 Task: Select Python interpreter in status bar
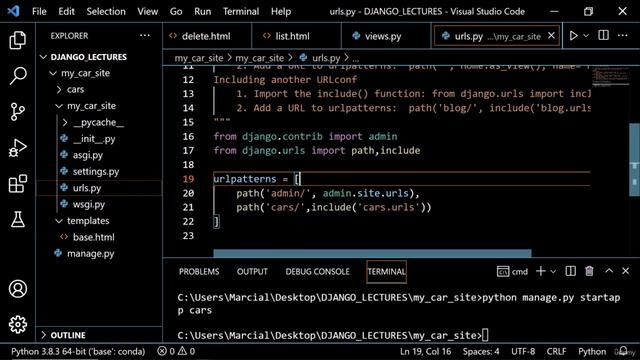point(78,351)
